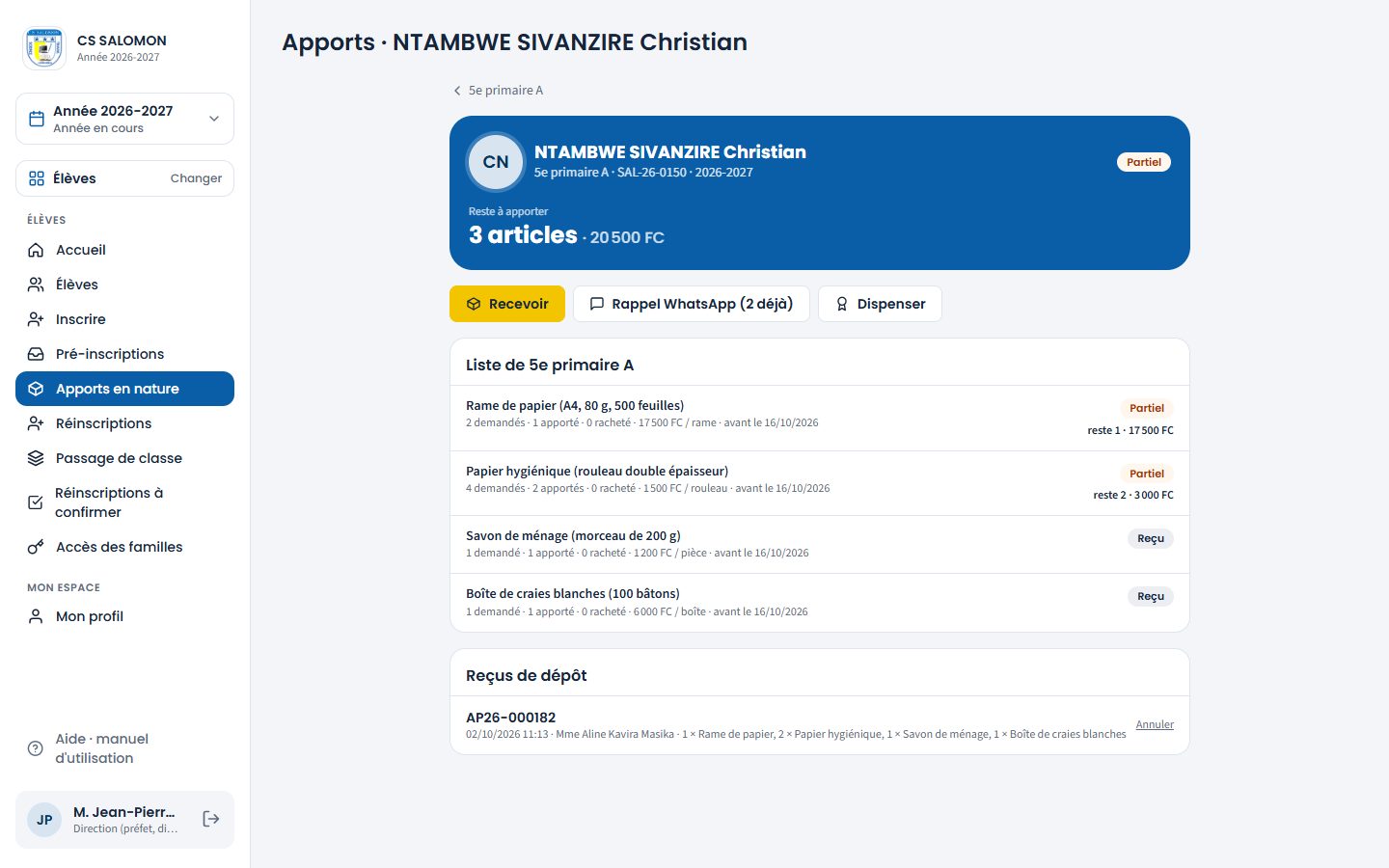Click the '3 articles' remaining total

(523, 235)
